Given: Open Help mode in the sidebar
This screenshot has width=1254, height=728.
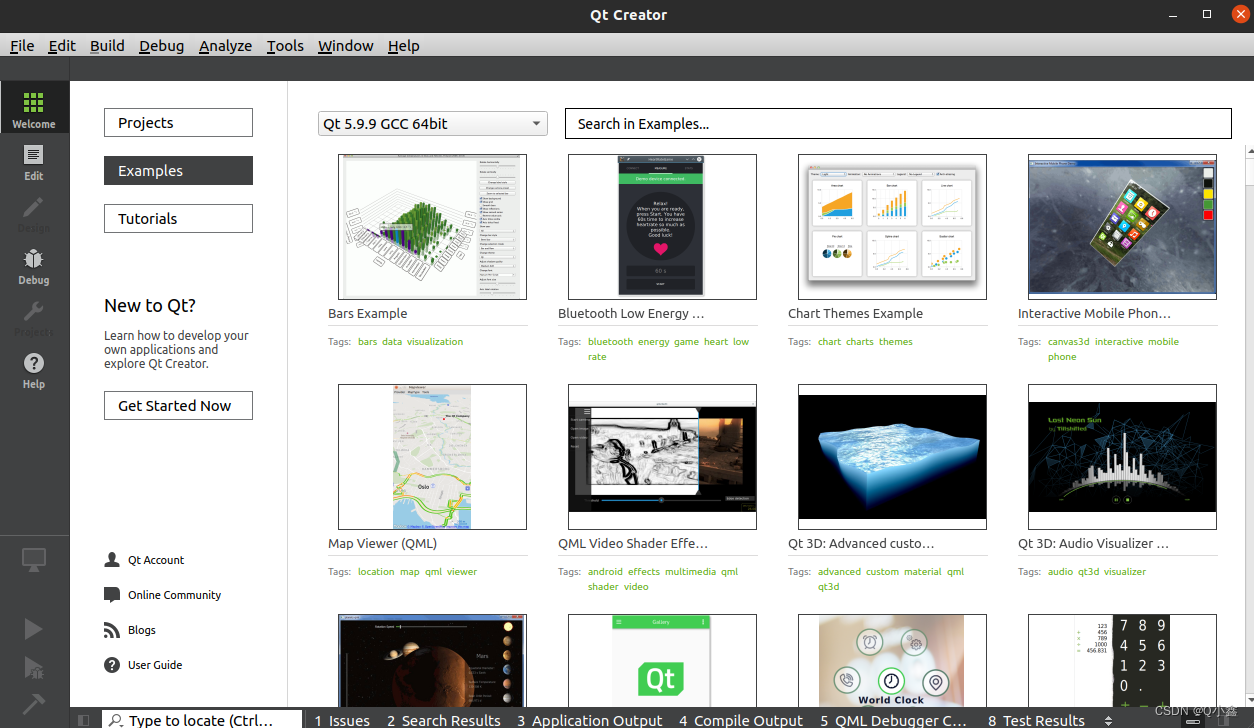Looking at the screenshot, I should pos(33,370).
